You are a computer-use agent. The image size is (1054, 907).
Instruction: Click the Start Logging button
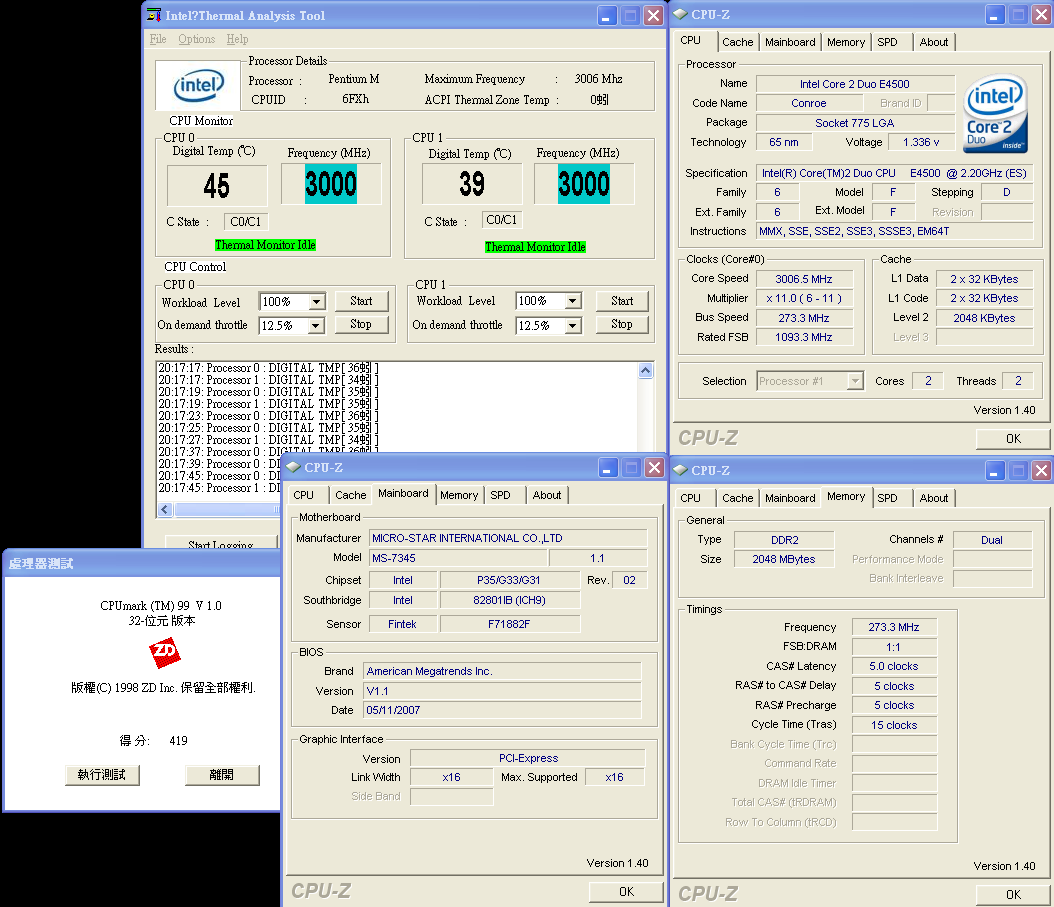click(x=221, y=542)
